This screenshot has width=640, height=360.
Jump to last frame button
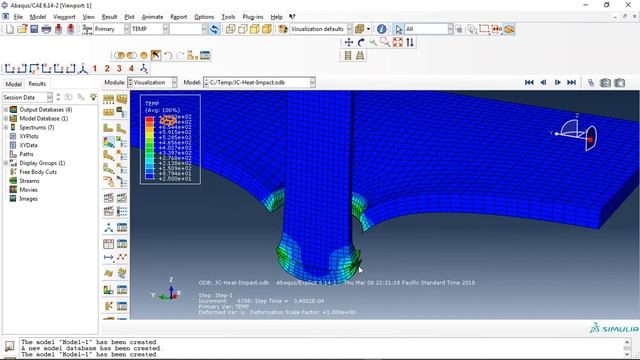pyautogui.click(x=571, y=82)
